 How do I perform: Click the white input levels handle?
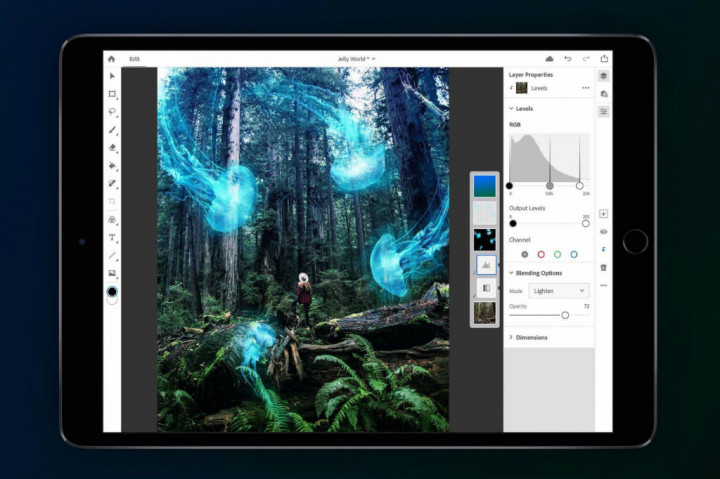[579, 186]
